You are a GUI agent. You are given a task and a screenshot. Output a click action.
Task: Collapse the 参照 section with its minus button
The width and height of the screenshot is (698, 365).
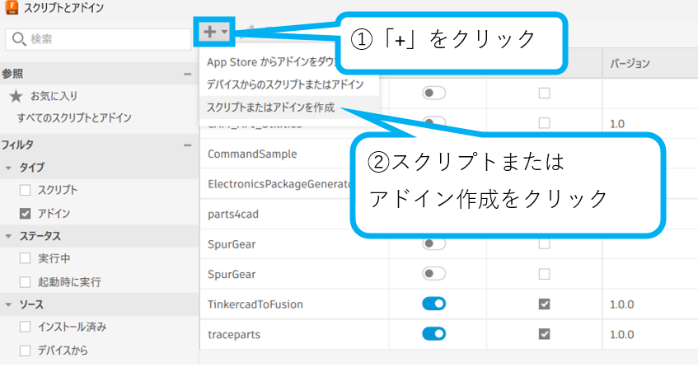[x=187, y=74]
